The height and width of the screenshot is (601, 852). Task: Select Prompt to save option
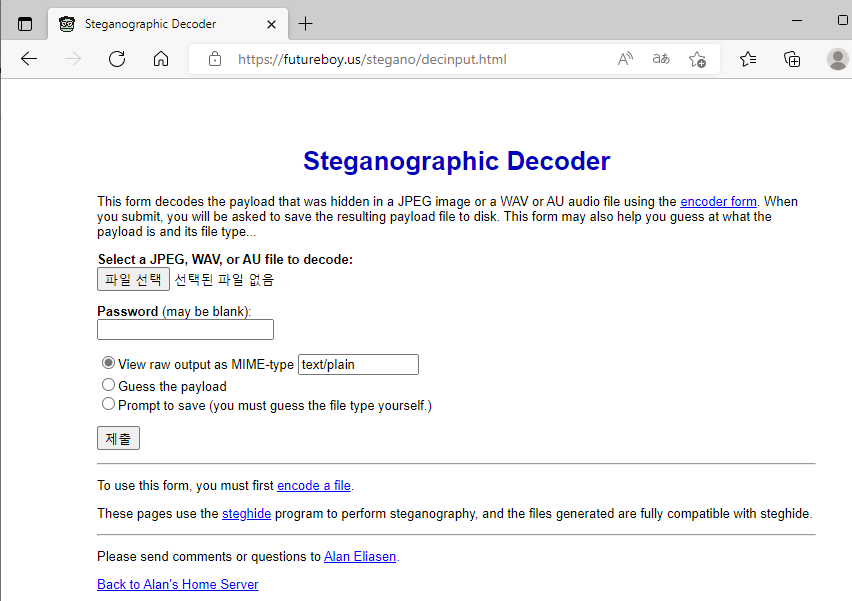pyautogui.click(x=108, y=404)
